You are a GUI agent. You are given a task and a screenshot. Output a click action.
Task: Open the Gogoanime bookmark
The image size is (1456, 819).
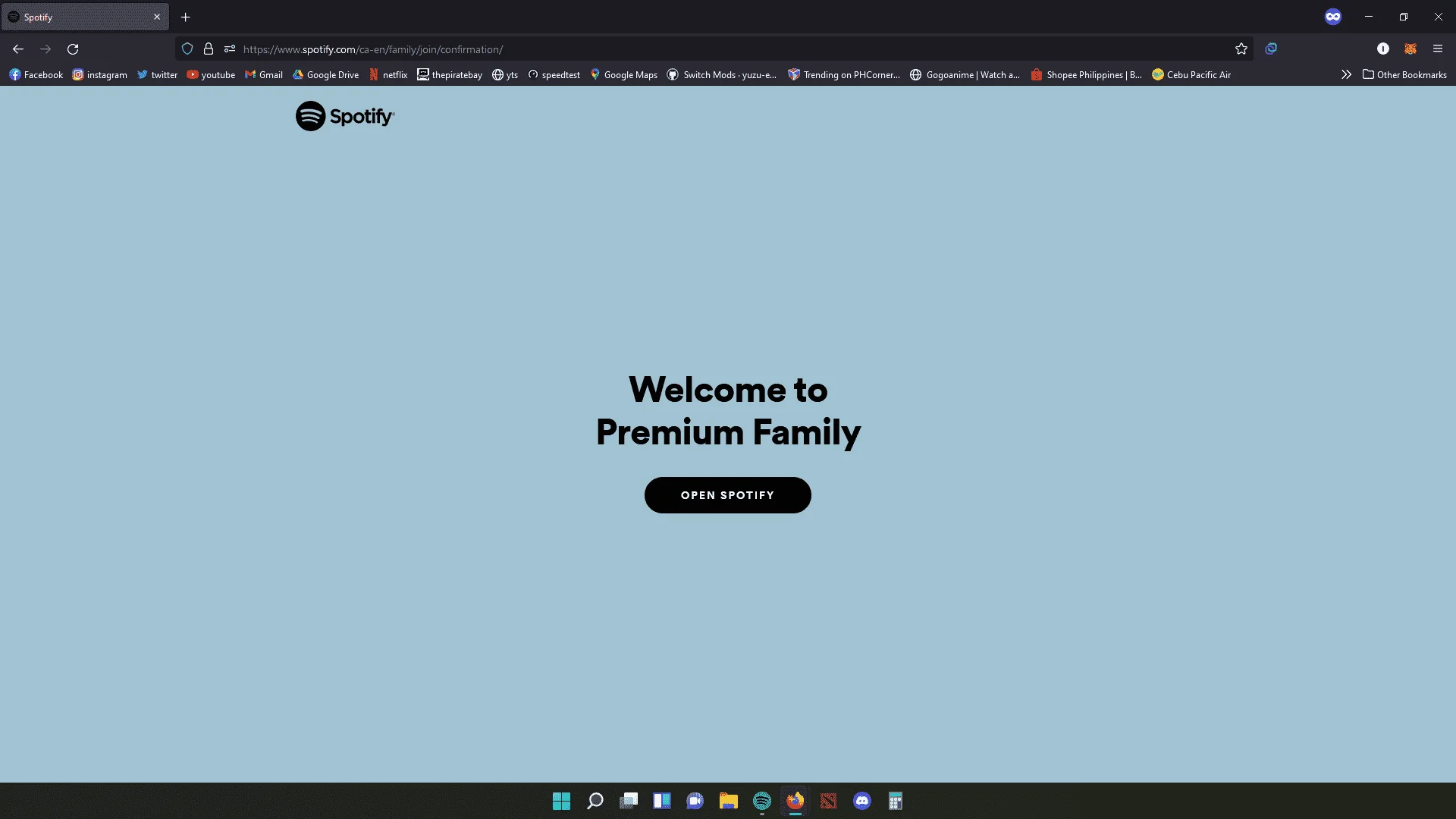tap(965, 75)
